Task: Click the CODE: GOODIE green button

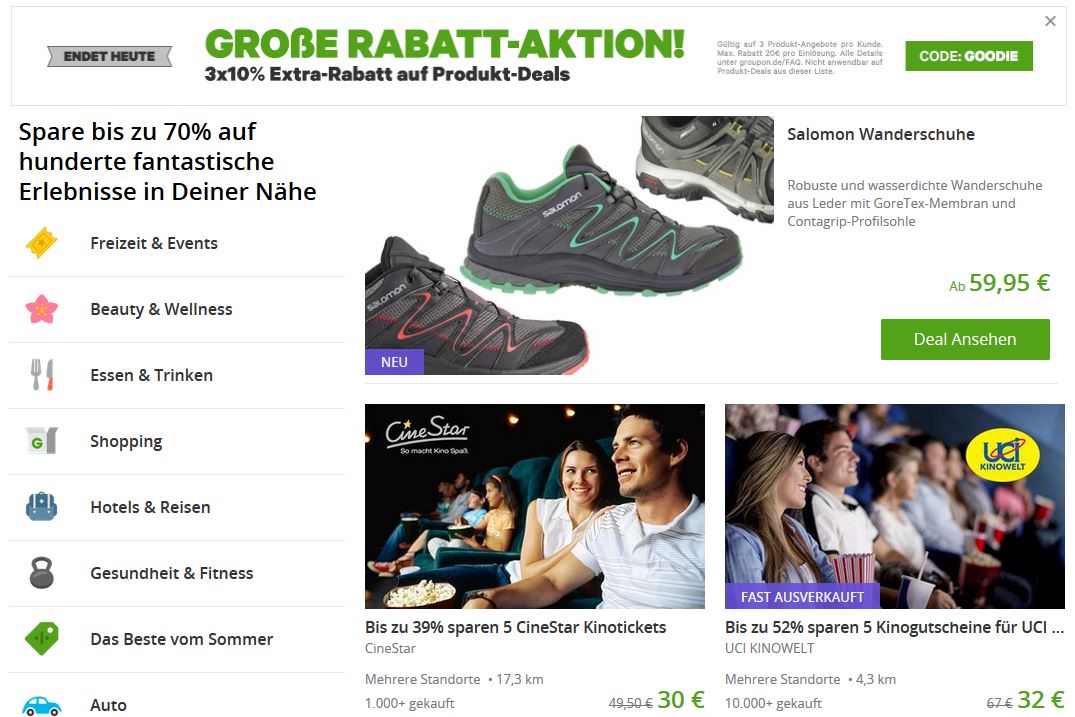Action: tap(969, 56)
